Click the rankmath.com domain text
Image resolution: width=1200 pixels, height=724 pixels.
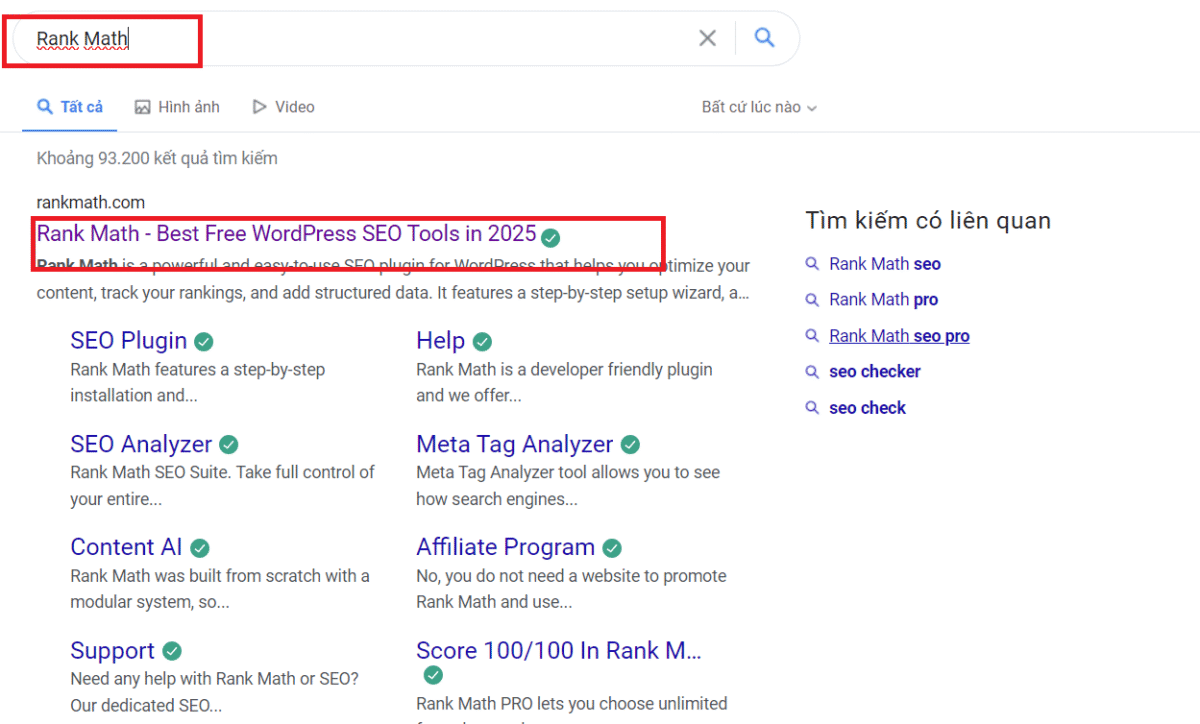(x=90, y=203)
